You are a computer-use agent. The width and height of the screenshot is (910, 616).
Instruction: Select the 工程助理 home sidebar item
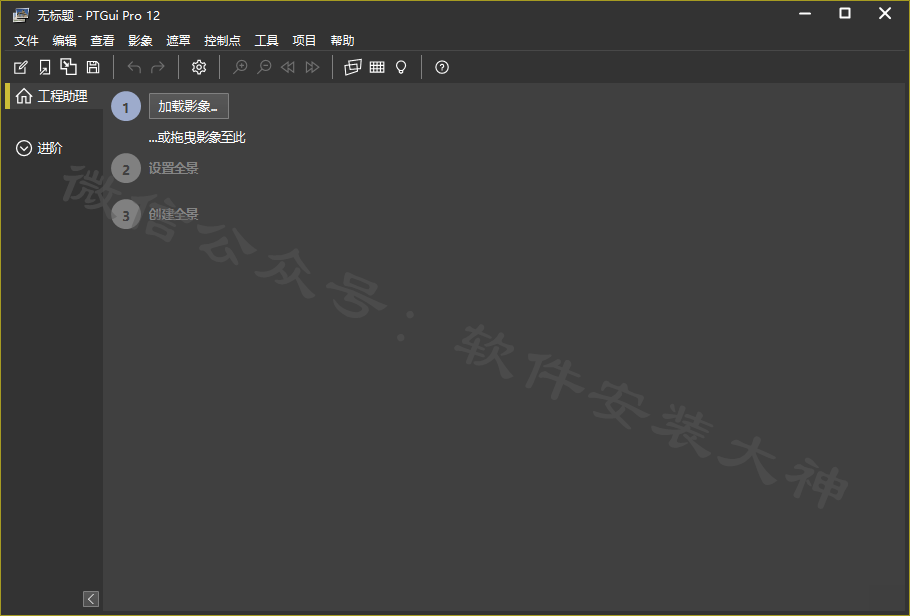coord(52,96)
